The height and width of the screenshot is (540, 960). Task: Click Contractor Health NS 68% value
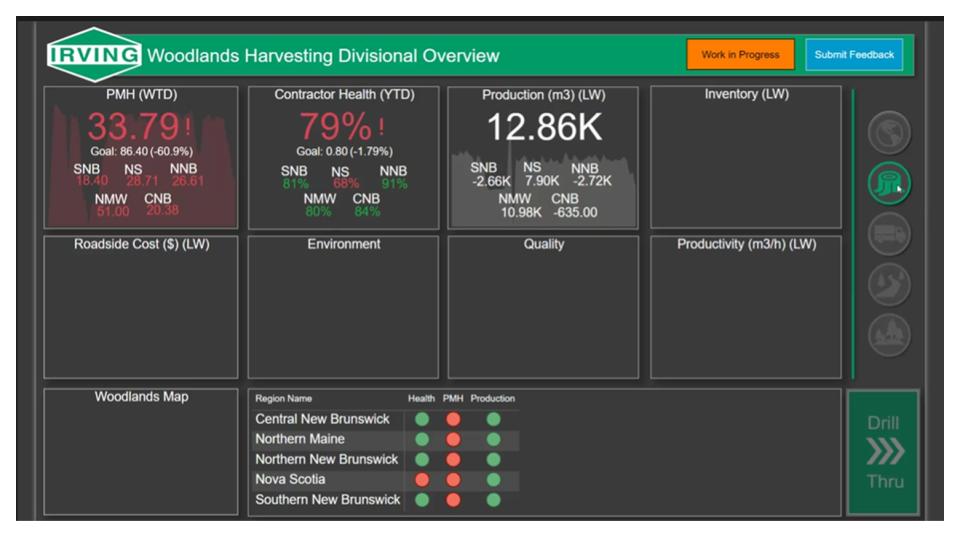pos(345,184)
